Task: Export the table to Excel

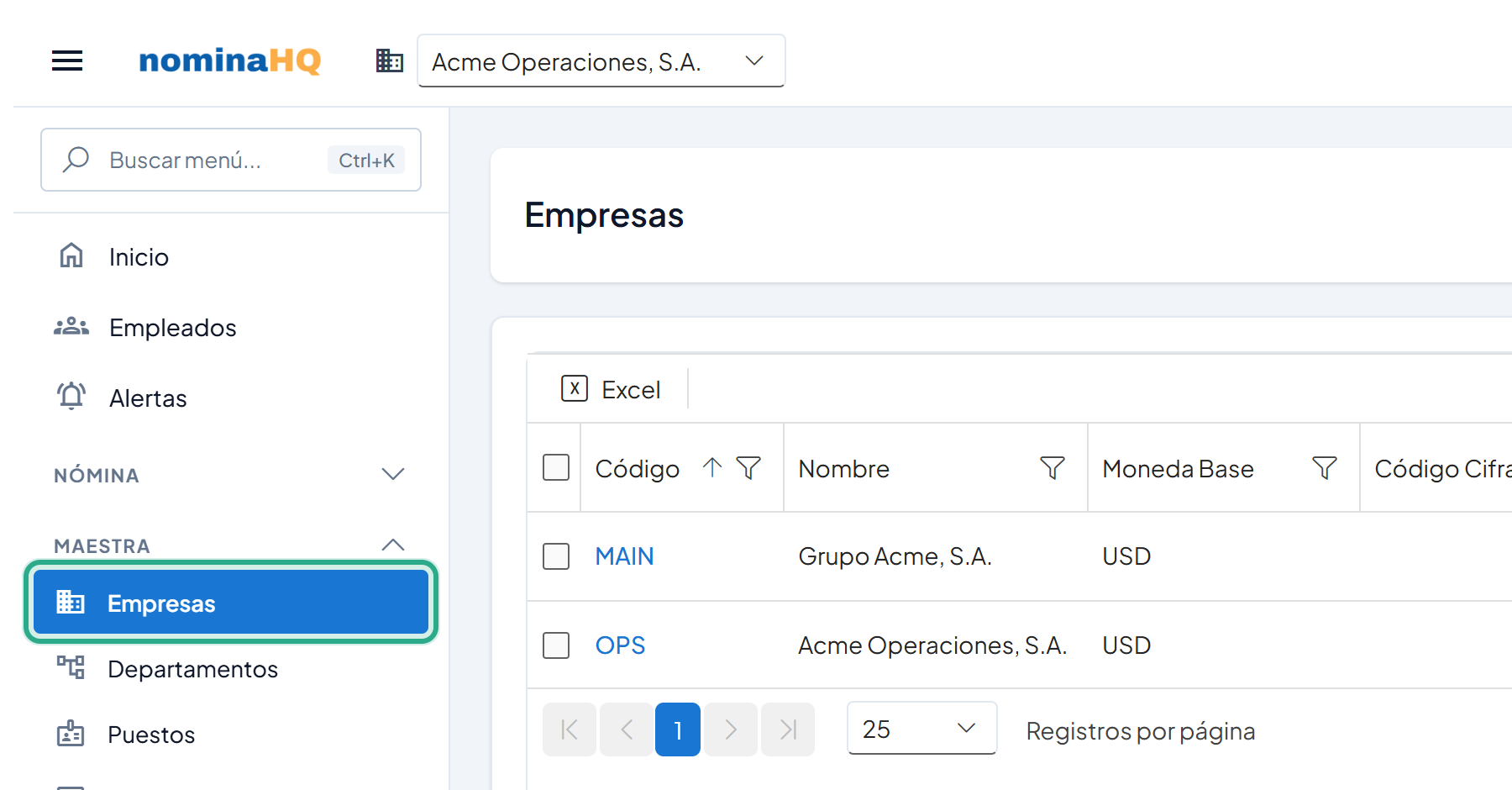Action: [x=611, y=389]
